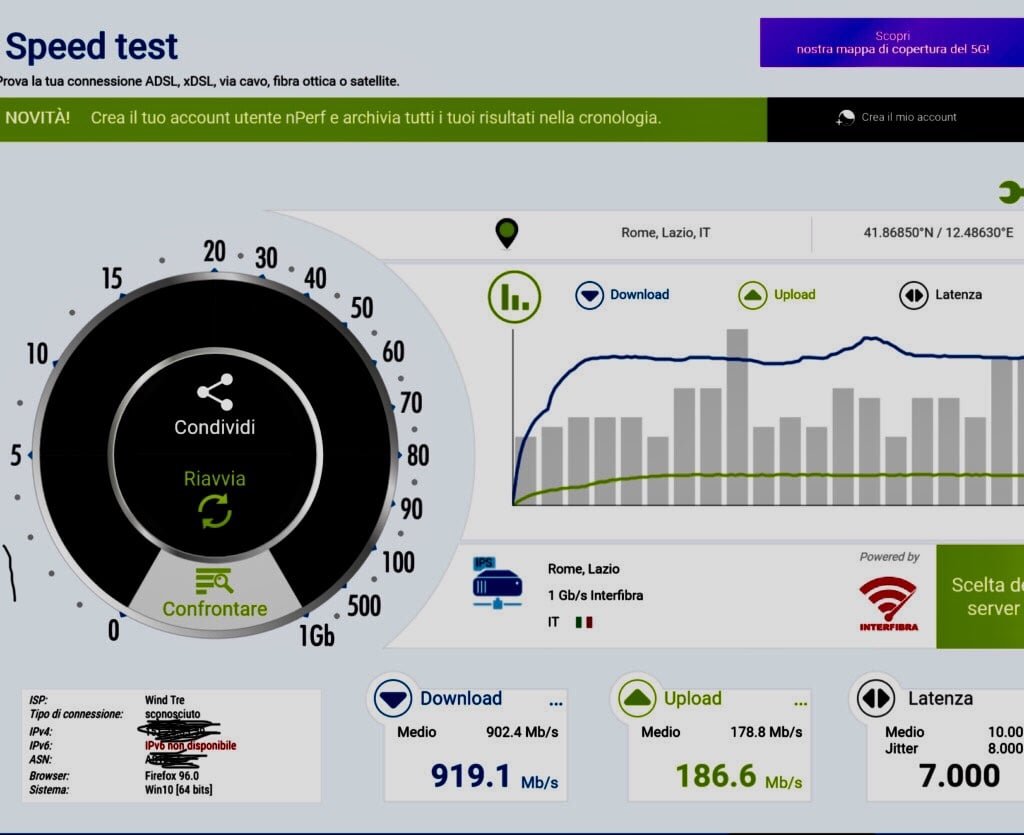
Task: Click the 7.000 latency value
Action: pyautogui.click(x=959, y=776)
